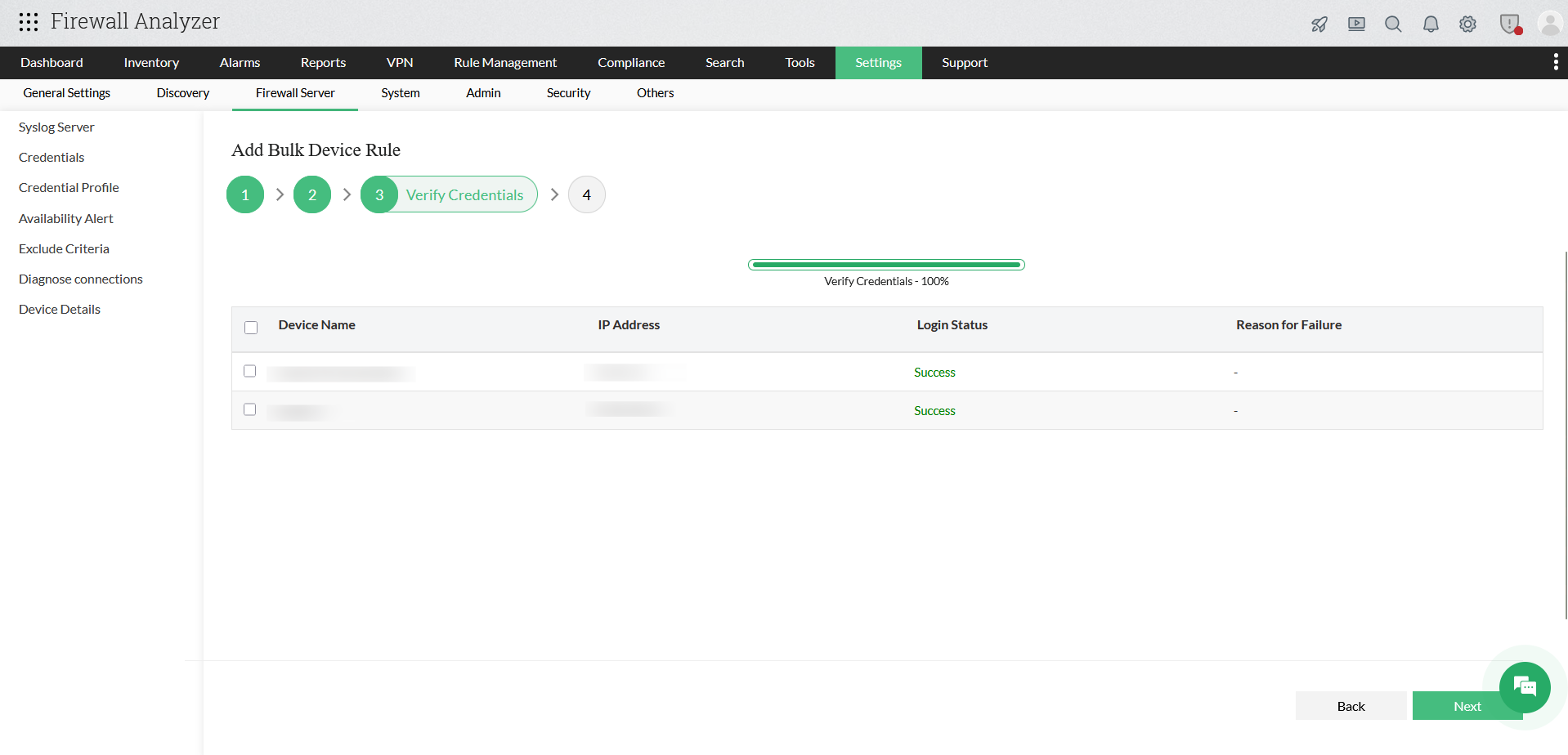Screen dimensions: 1568x755
Task: Select Credential Profile in sidebar
Action: click(69, 188)
